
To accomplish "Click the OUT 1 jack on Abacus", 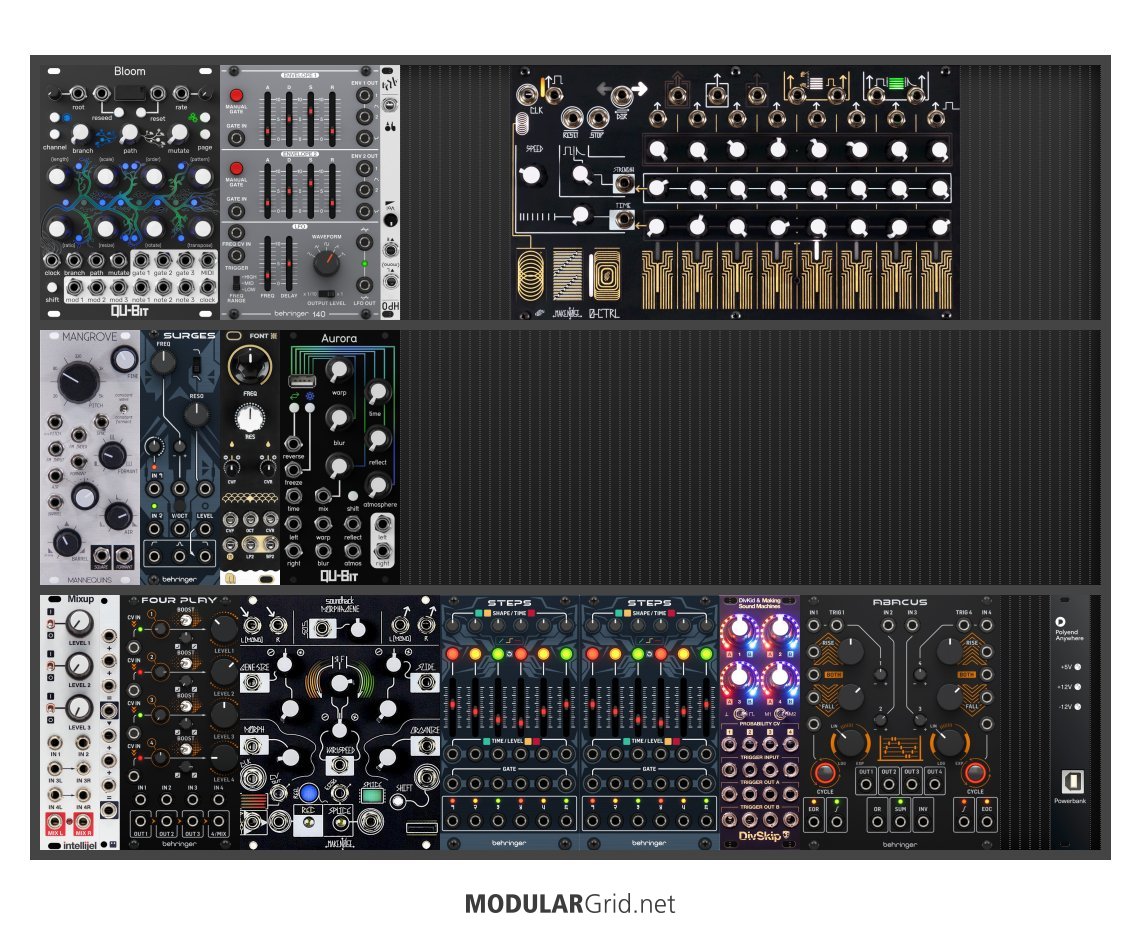I will pos(865,785).
